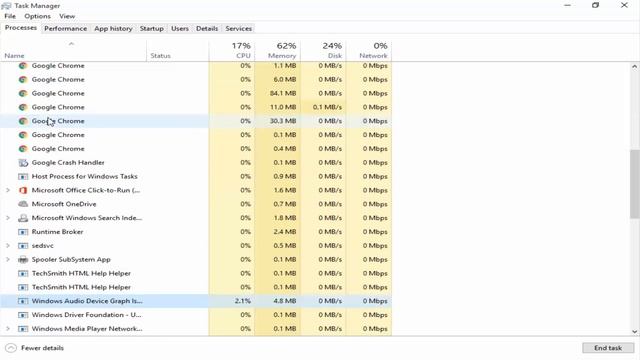Switch to the Details tab
Screen dimensions: 640x360
(x=207, y=29)
